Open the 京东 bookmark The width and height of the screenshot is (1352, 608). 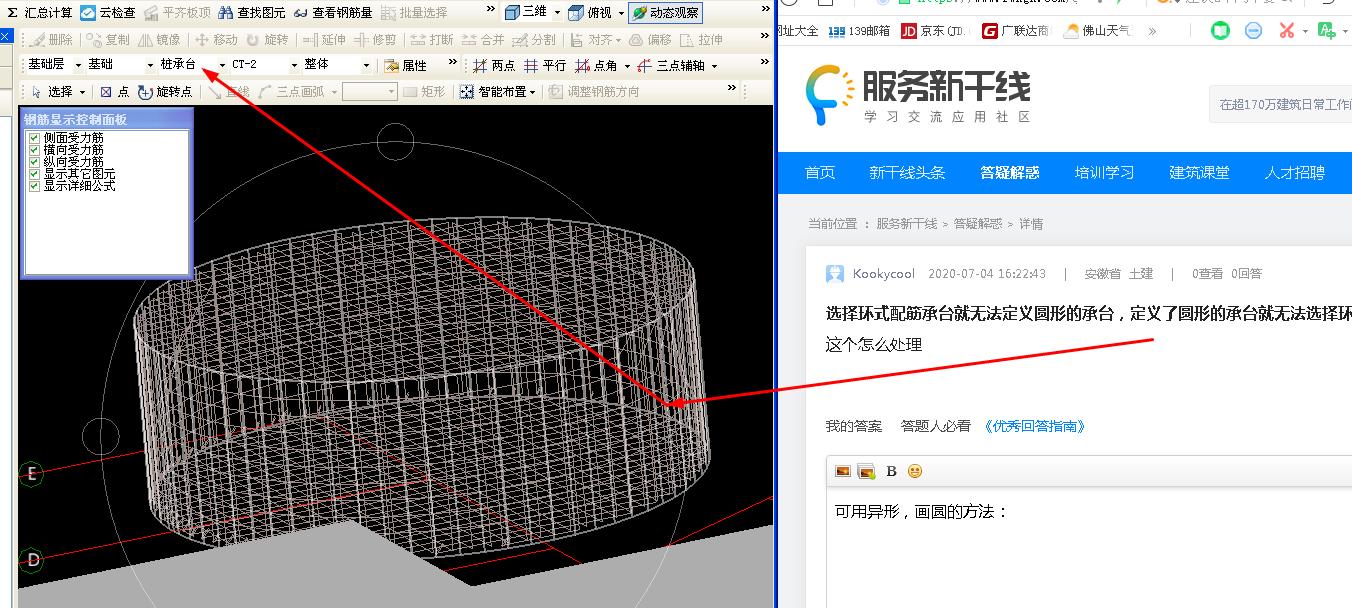point(932,31)
